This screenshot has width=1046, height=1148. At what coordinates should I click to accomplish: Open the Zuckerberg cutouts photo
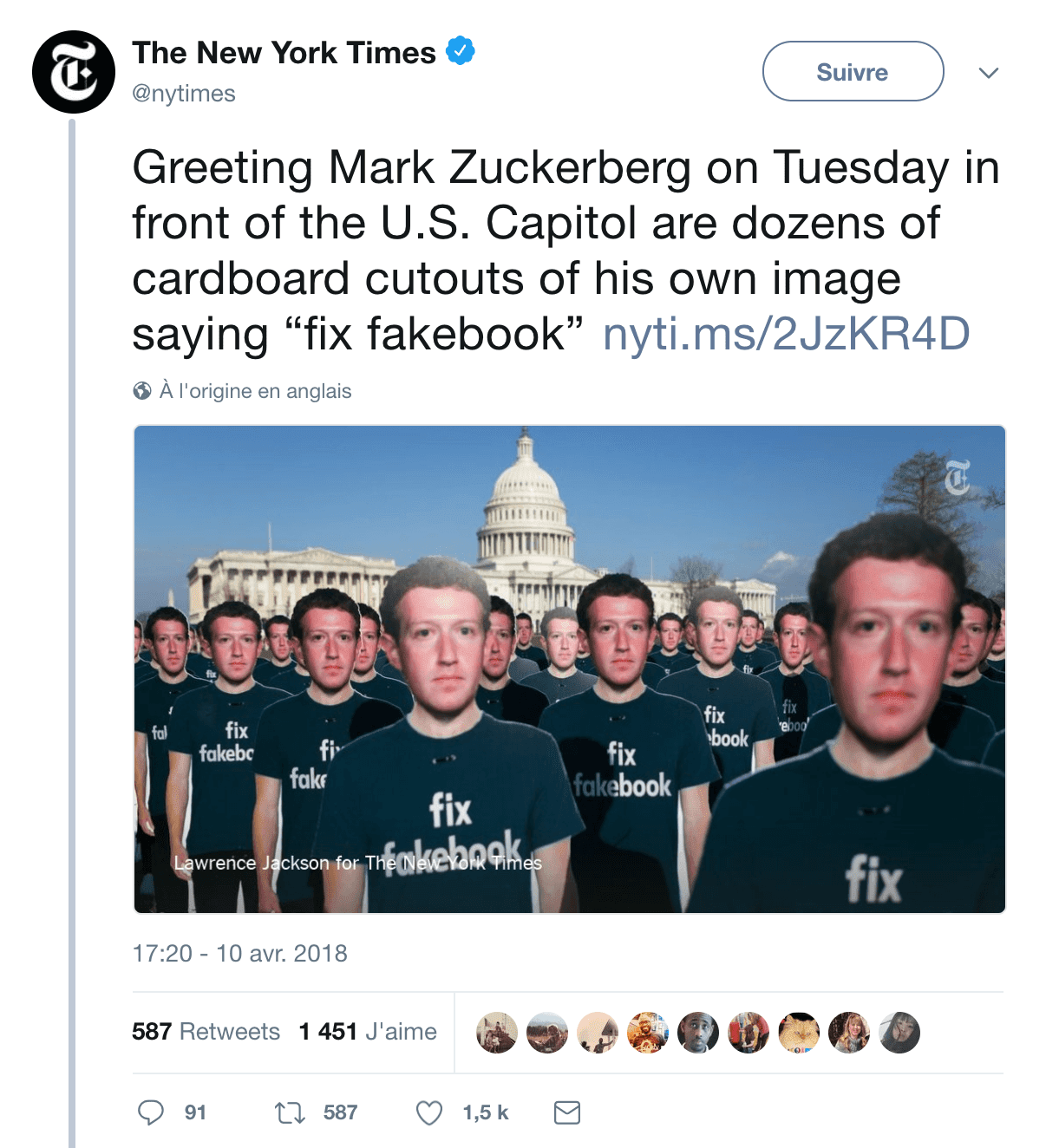tap(570, 669)
